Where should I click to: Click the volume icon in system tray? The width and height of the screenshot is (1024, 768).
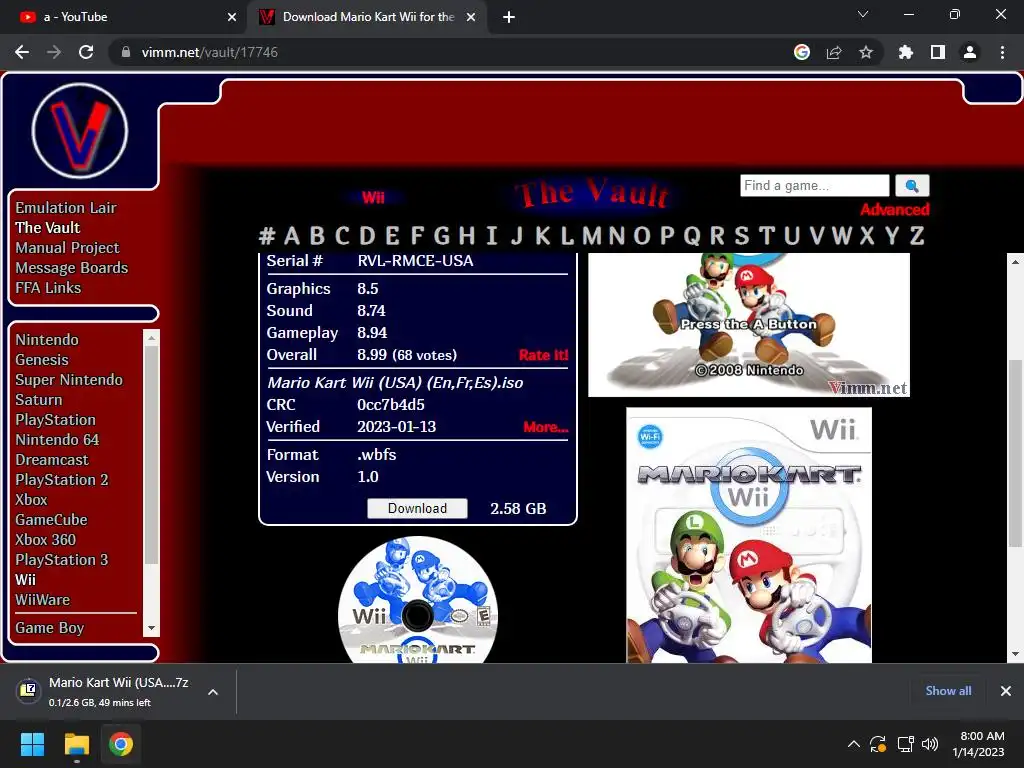coord(930,744)
